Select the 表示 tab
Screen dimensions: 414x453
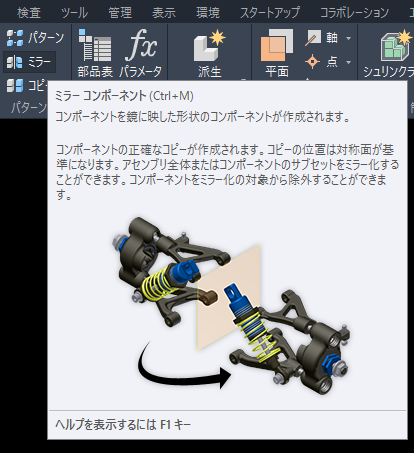(164, 13)
